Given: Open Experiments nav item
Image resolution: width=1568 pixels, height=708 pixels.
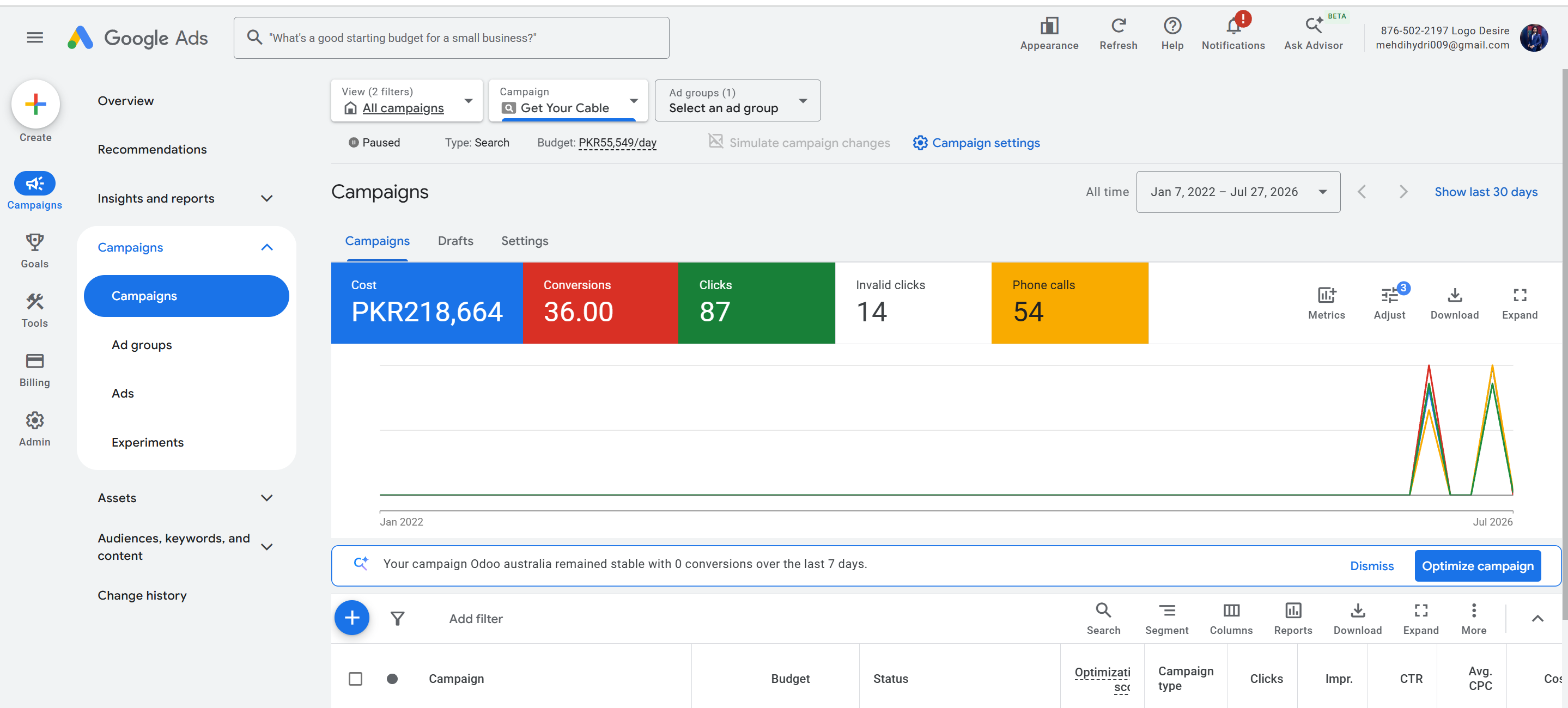Looking at the screenshot, I should (147, 442).
